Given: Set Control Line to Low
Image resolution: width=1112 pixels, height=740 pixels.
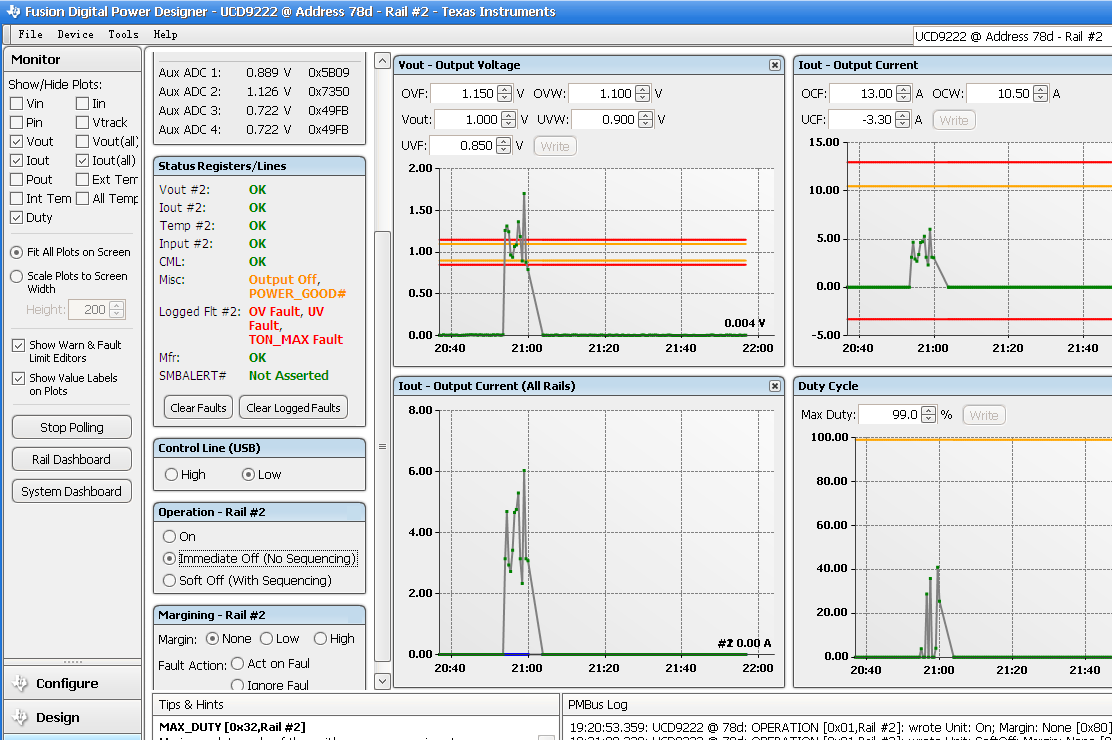Looking at the screenshot, I should 248,475.
